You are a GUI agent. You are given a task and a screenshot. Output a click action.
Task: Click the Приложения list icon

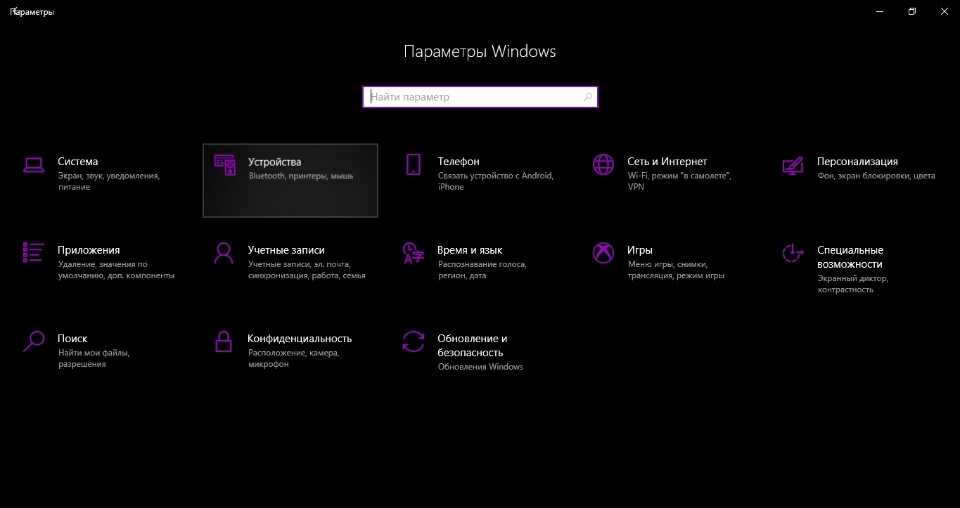(x=33, y=253)
